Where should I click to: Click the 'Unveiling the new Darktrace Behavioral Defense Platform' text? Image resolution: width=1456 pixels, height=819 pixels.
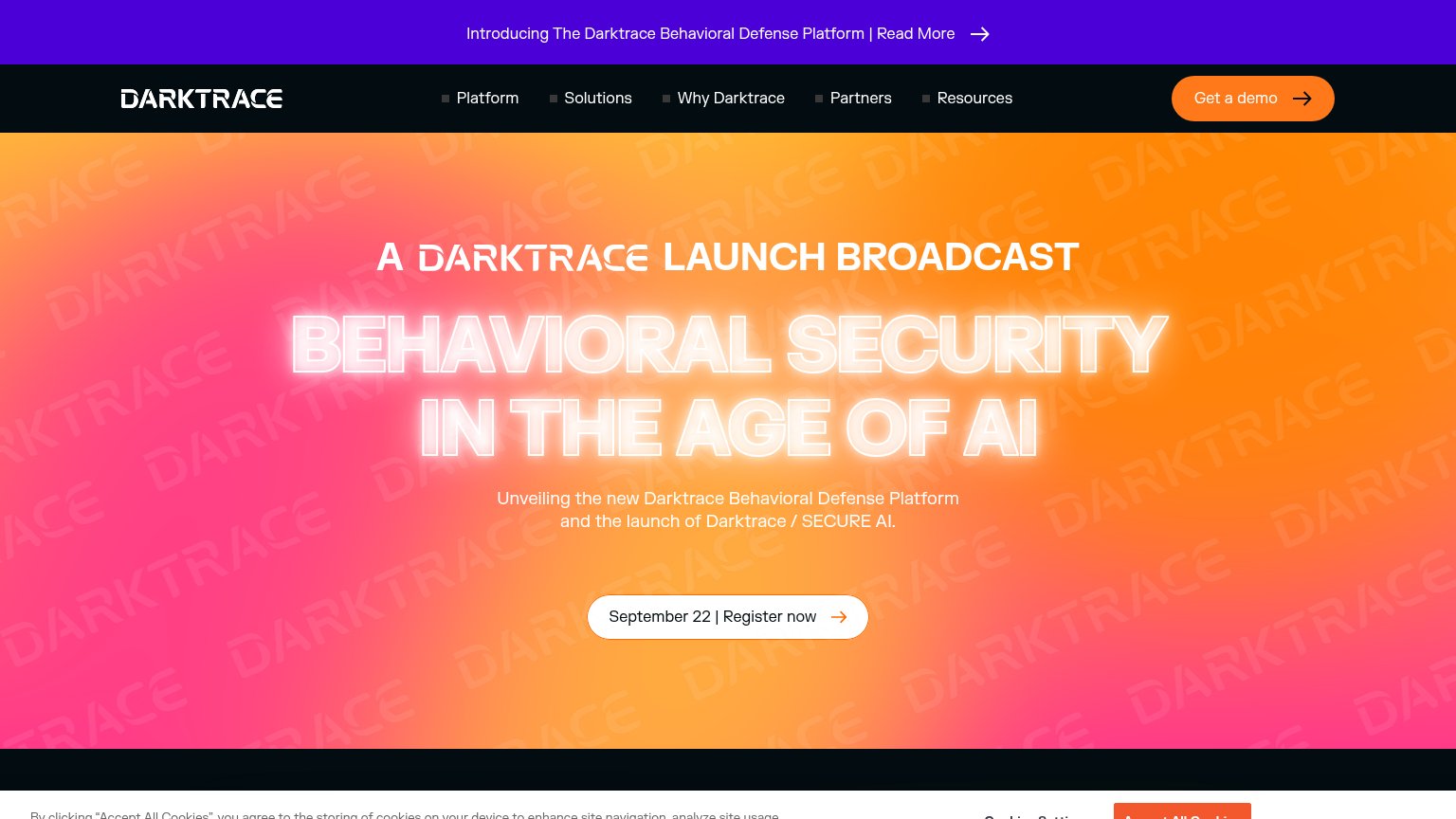(x=728, y=510)
